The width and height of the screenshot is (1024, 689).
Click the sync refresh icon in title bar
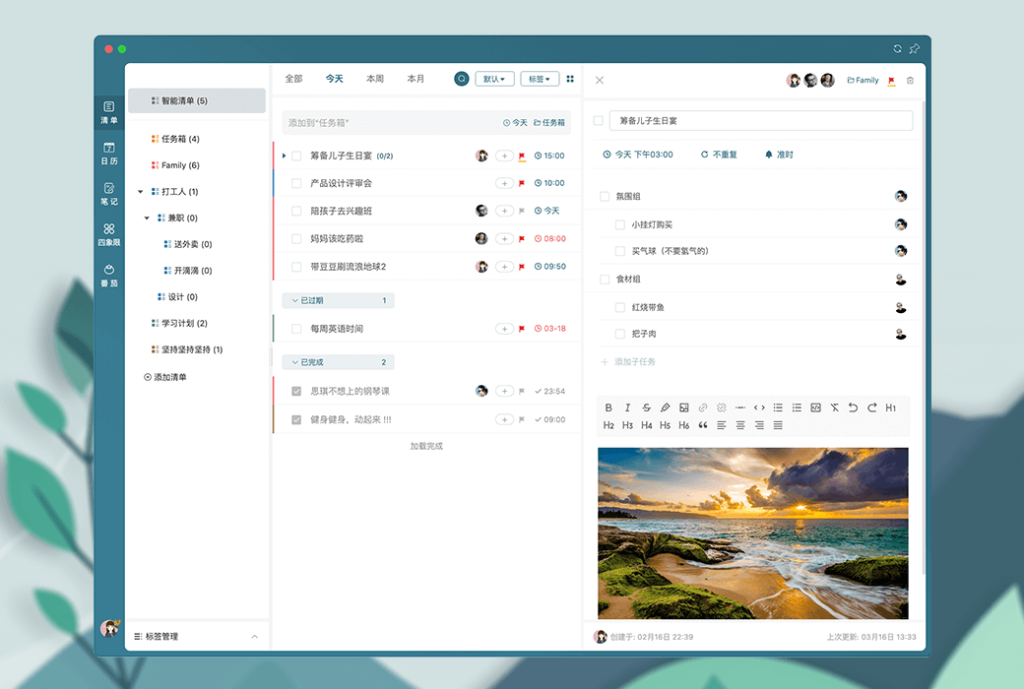click(897, 48)
